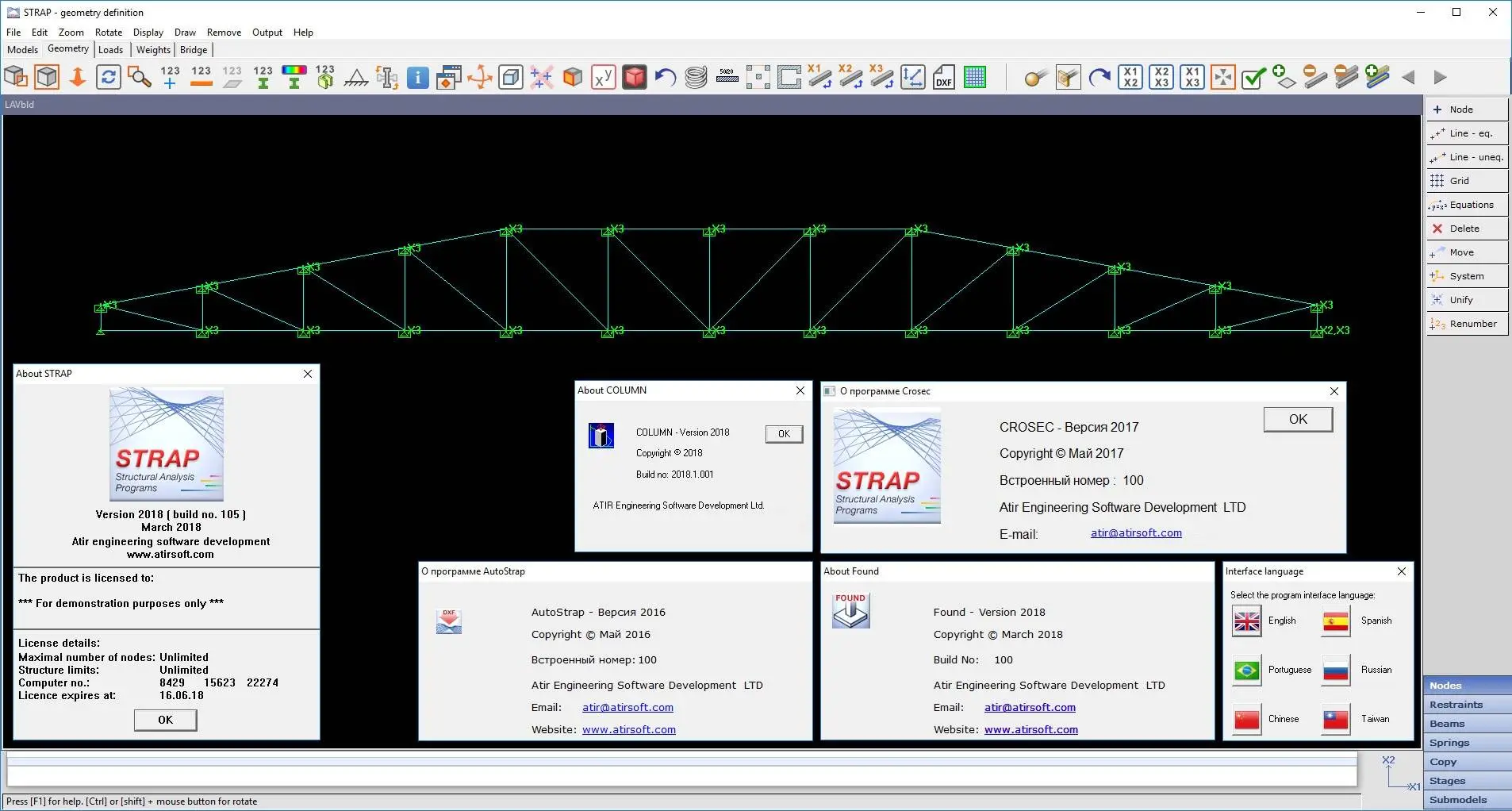Open www.atirsoft.com link in About Found
The width and height of the screenshot is (1512, 811).
coord(1031,730)
